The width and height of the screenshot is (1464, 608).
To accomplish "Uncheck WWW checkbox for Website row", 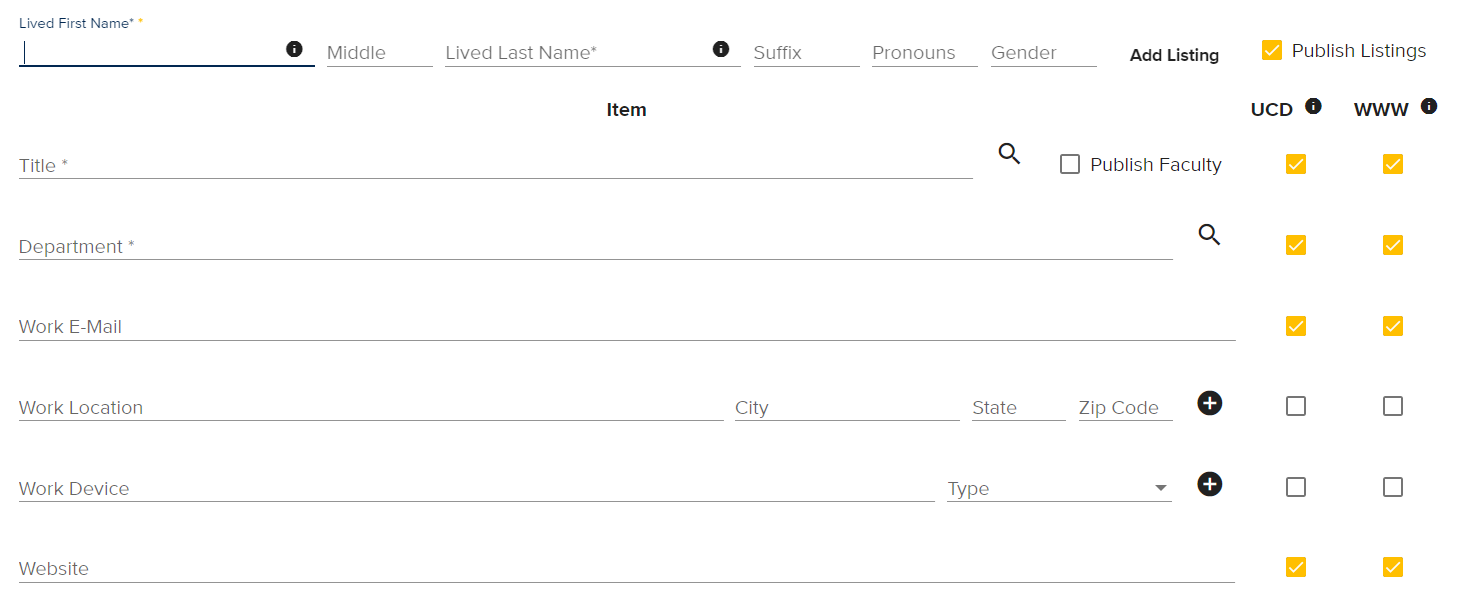I will (x=1393, y=567).
